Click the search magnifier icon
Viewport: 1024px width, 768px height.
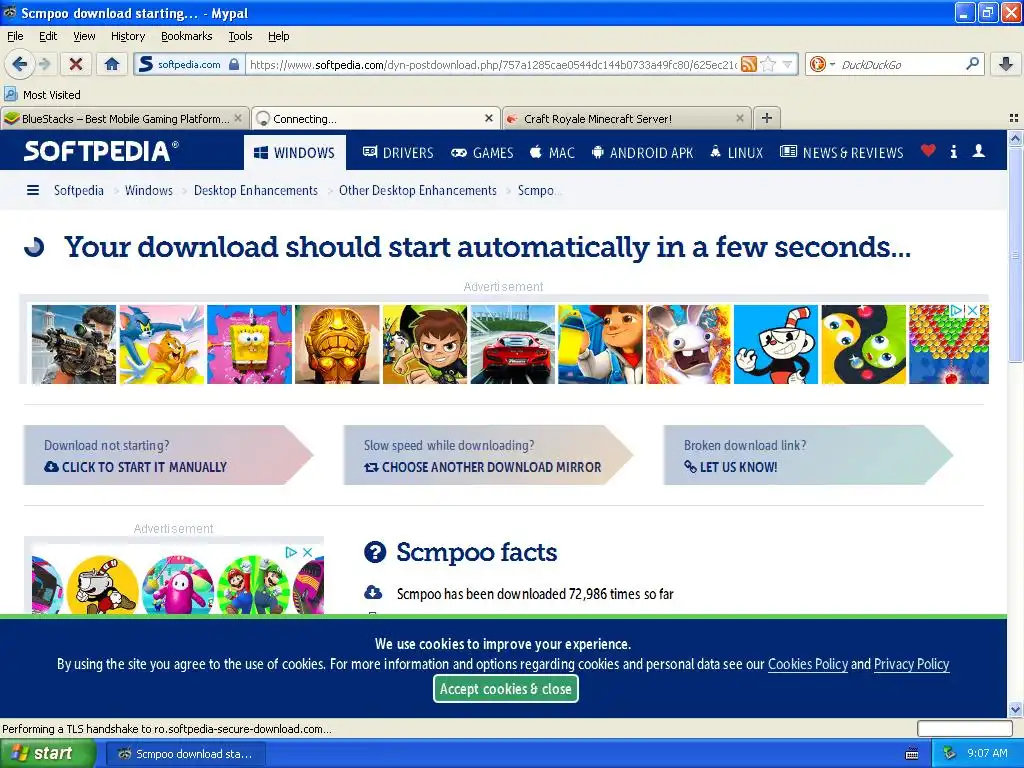tap(972, 64)
